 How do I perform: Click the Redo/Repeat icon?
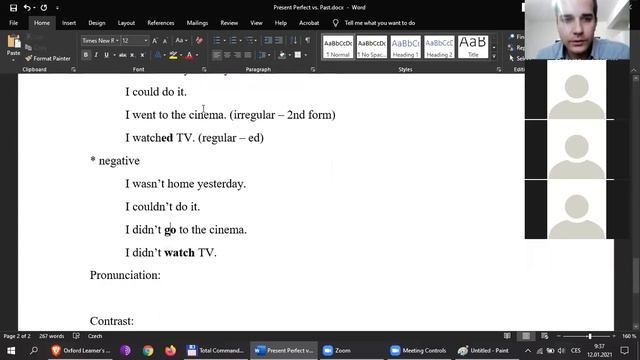click(44, 7)
